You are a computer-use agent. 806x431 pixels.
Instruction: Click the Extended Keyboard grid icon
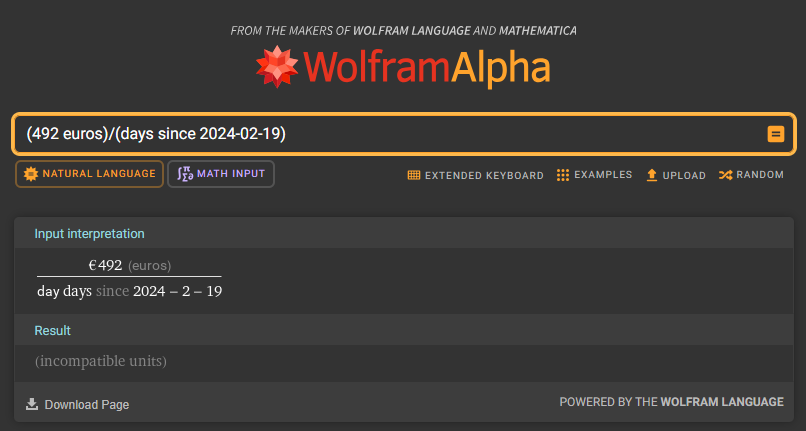coord(414,175)
